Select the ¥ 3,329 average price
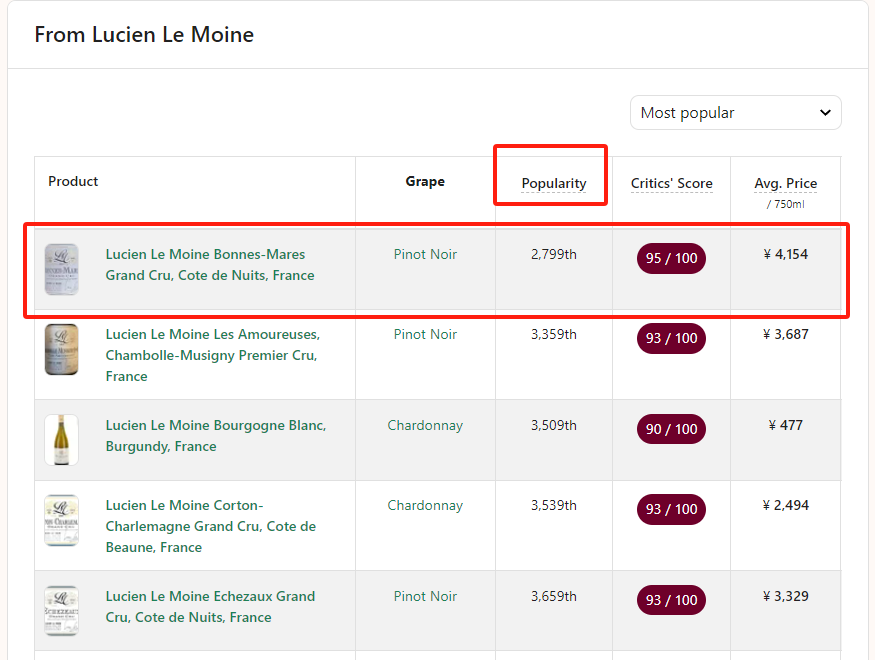This screenshot has width=875, height=660. pos(786,596)
